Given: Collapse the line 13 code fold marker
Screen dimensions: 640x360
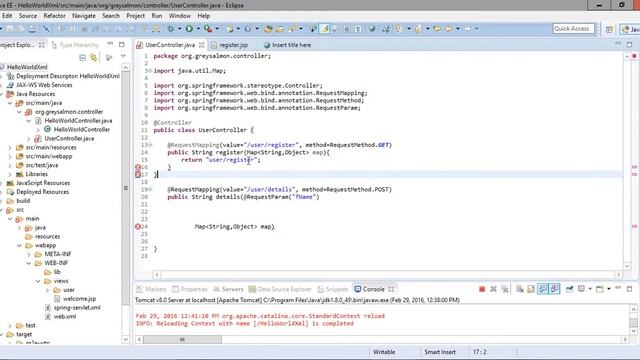Looking at the screenshot, I should (150, 145).
